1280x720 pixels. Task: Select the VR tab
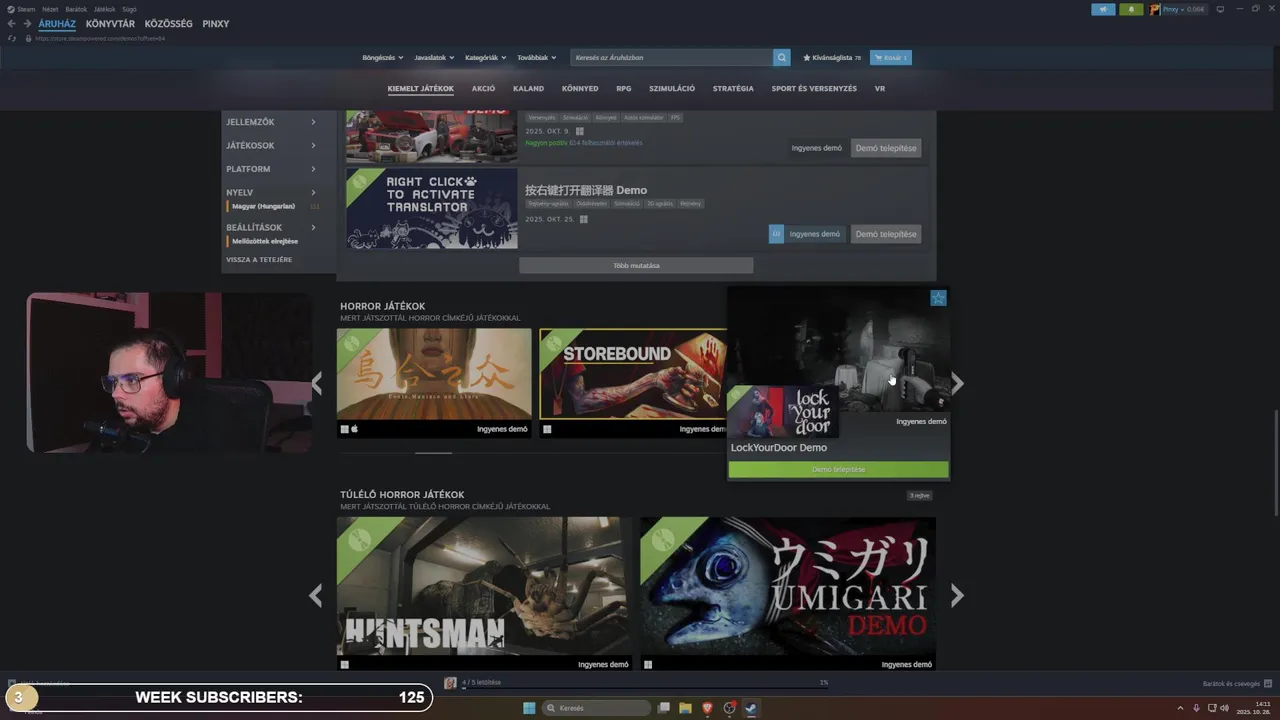click(880, 88)
